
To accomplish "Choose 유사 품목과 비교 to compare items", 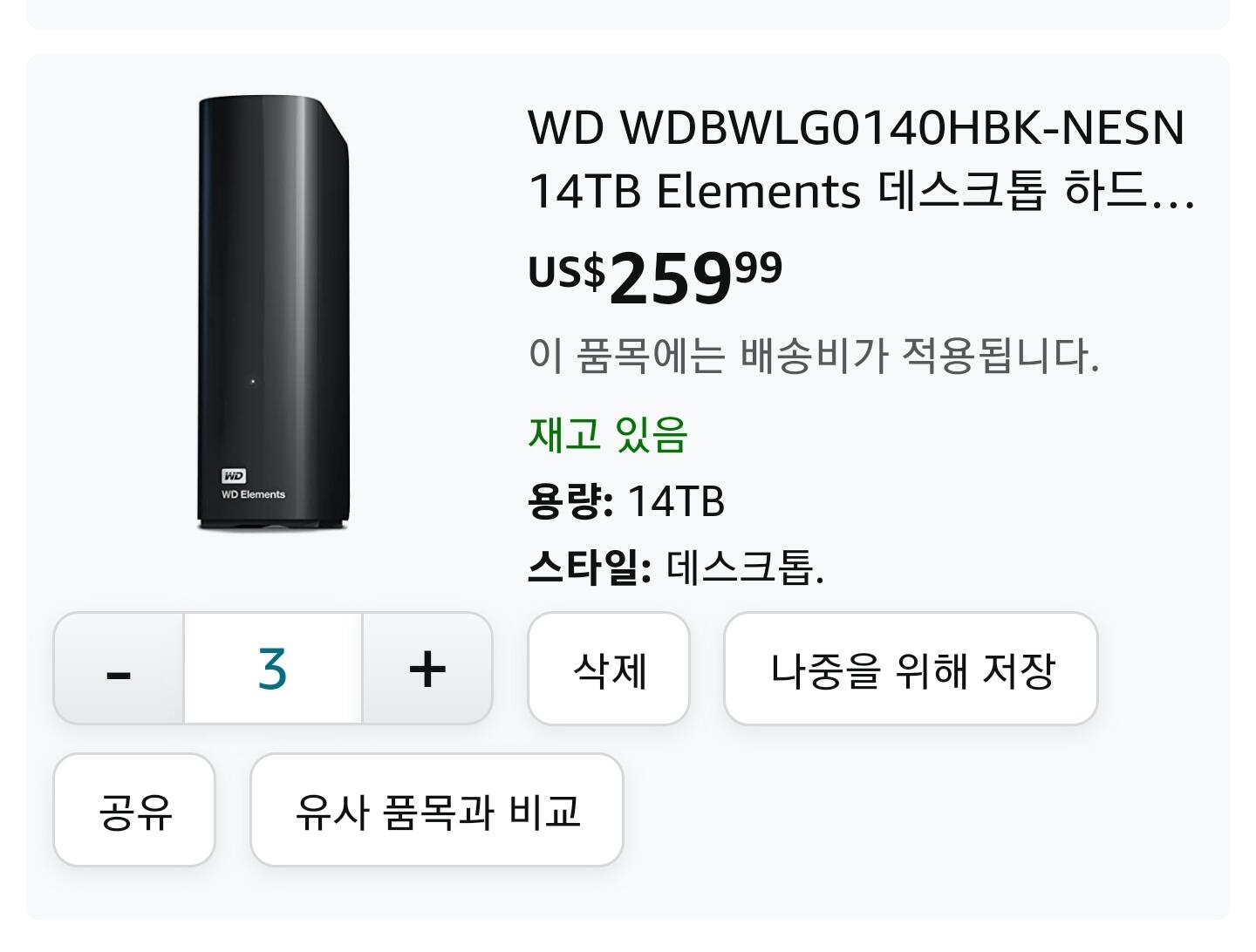I will tap(437, 810).
